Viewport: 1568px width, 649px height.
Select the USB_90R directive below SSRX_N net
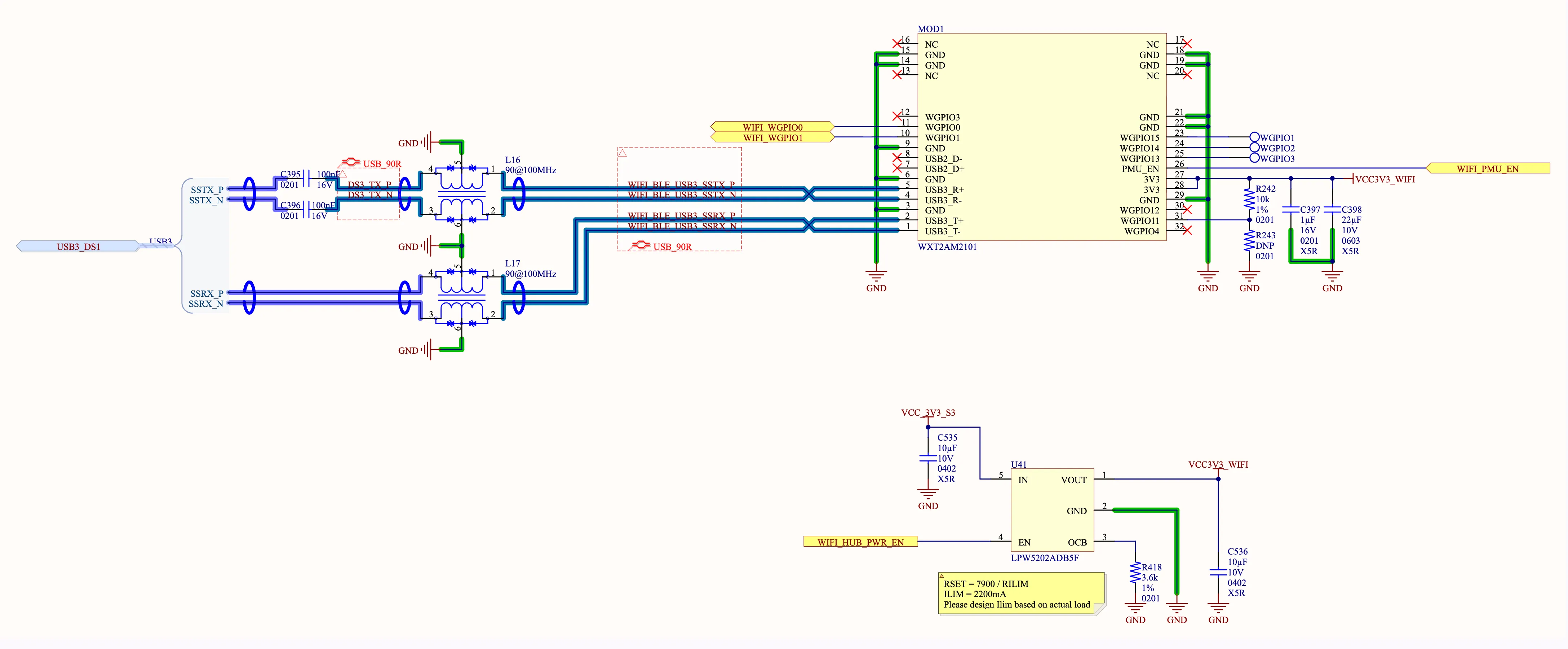[661, 246]
